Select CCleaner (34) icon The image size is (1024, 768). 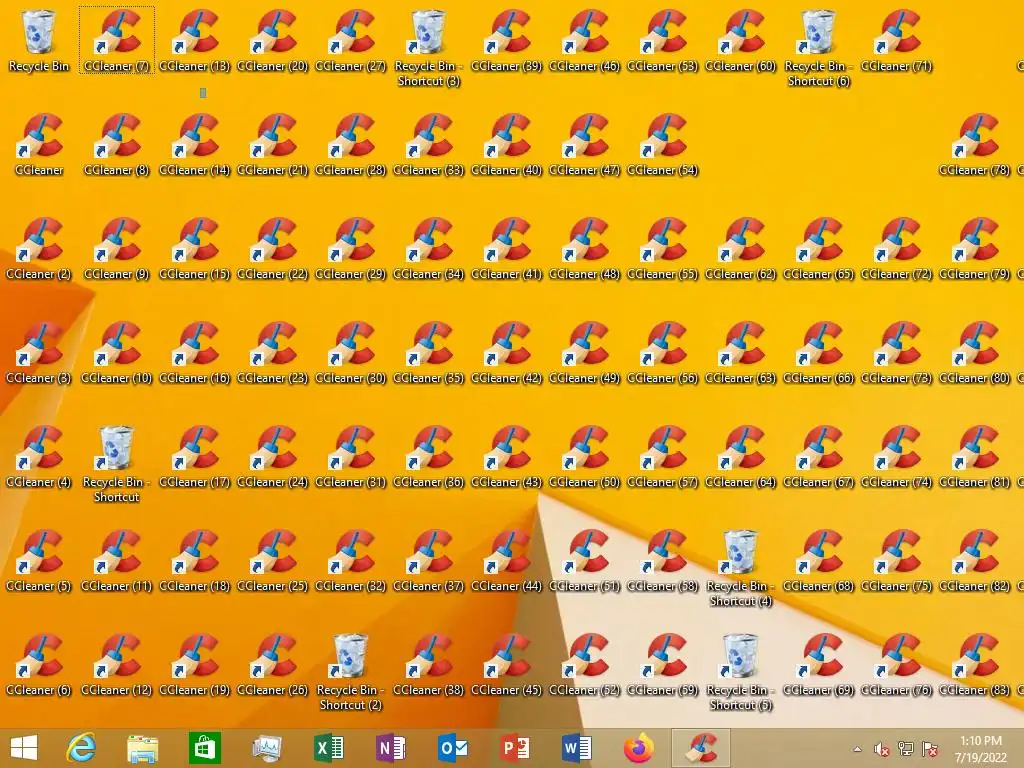(x=428, y=248)
